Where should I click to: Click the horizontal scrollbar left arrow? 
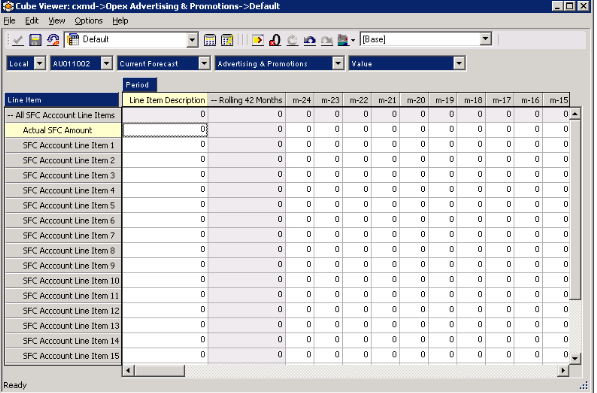[128, 370]
